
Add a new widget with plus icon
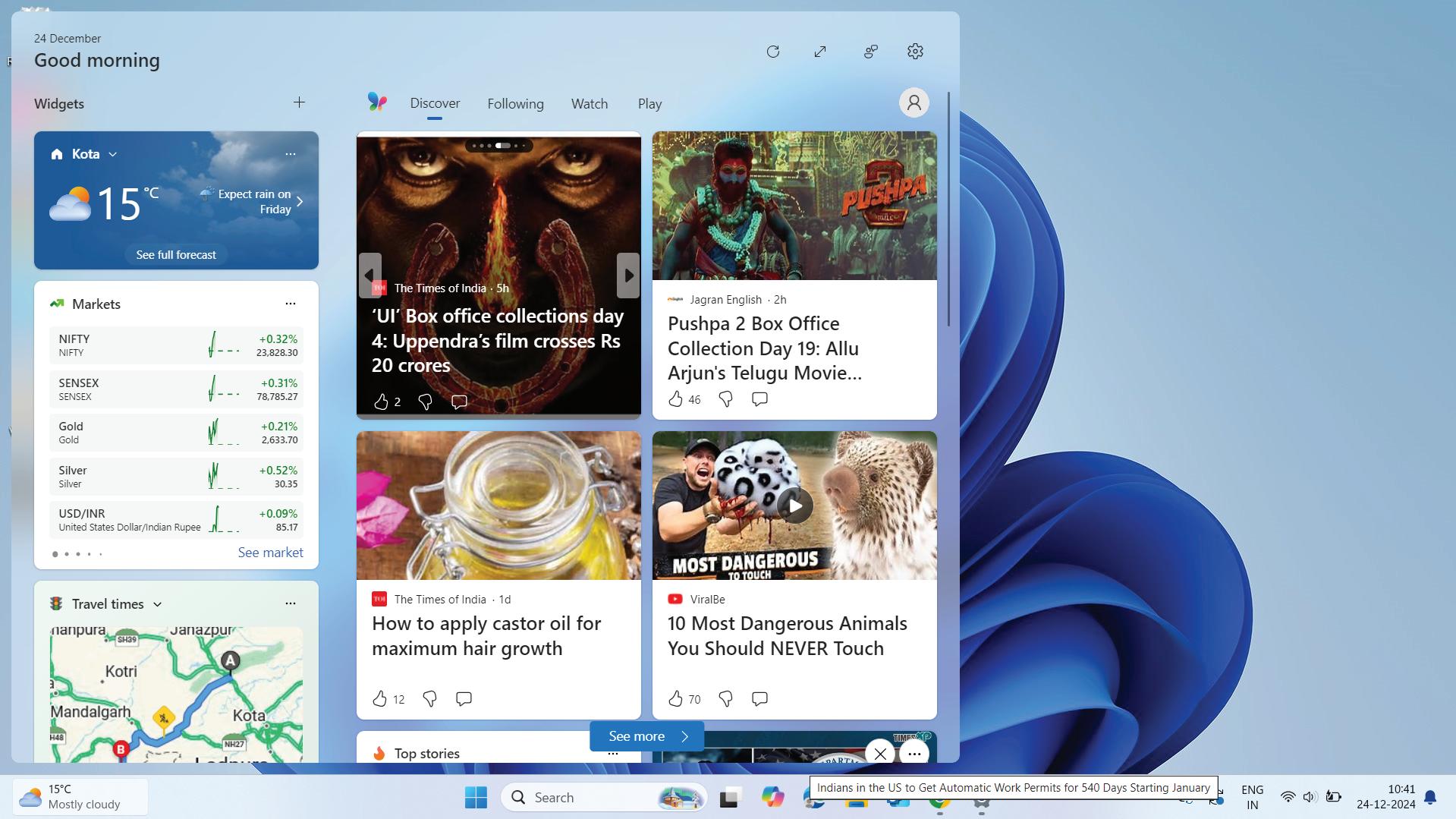[299, 102]
